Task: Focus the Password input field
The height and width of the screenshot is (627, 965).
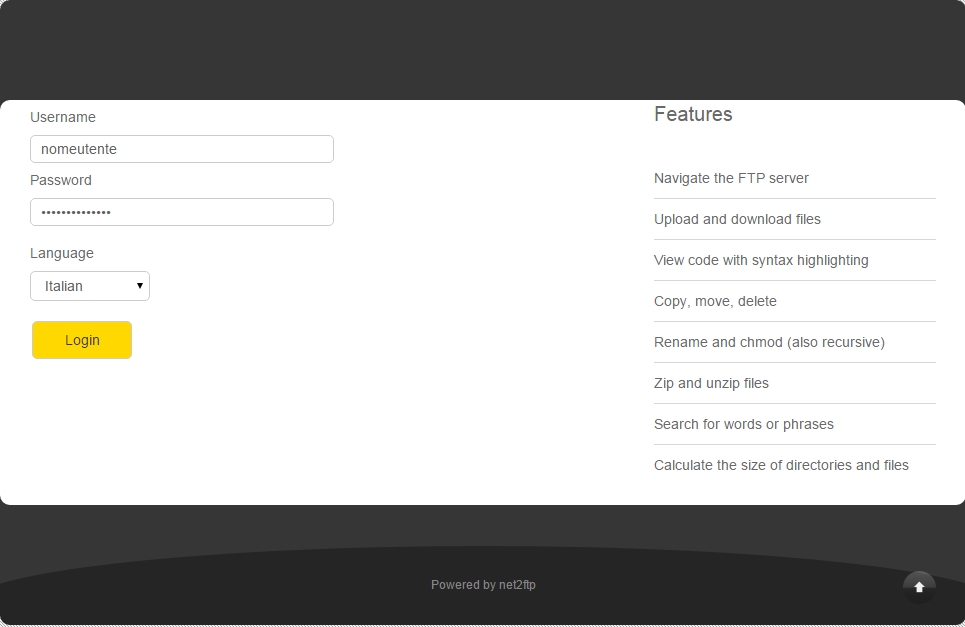Action: pos(182,212)
